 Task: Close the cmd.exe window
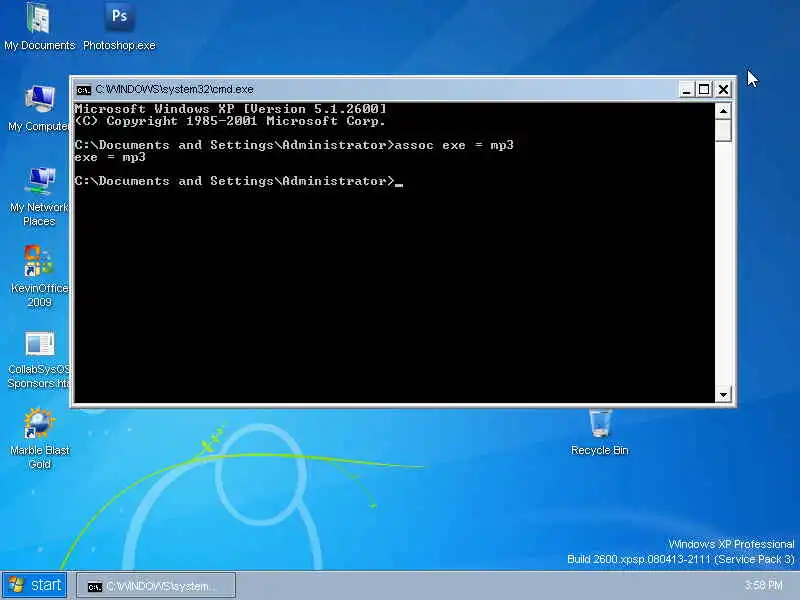pyautogui.click(x=723, y=90)
